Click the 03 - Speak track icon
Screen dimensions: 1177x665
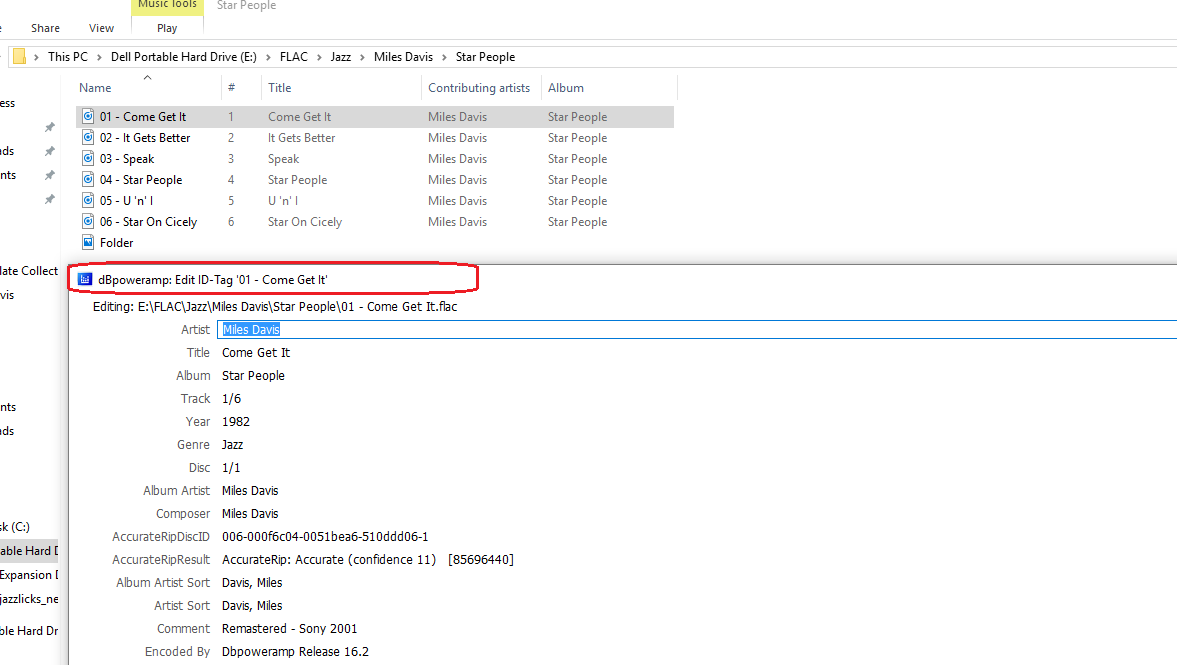tap(88, 159)
